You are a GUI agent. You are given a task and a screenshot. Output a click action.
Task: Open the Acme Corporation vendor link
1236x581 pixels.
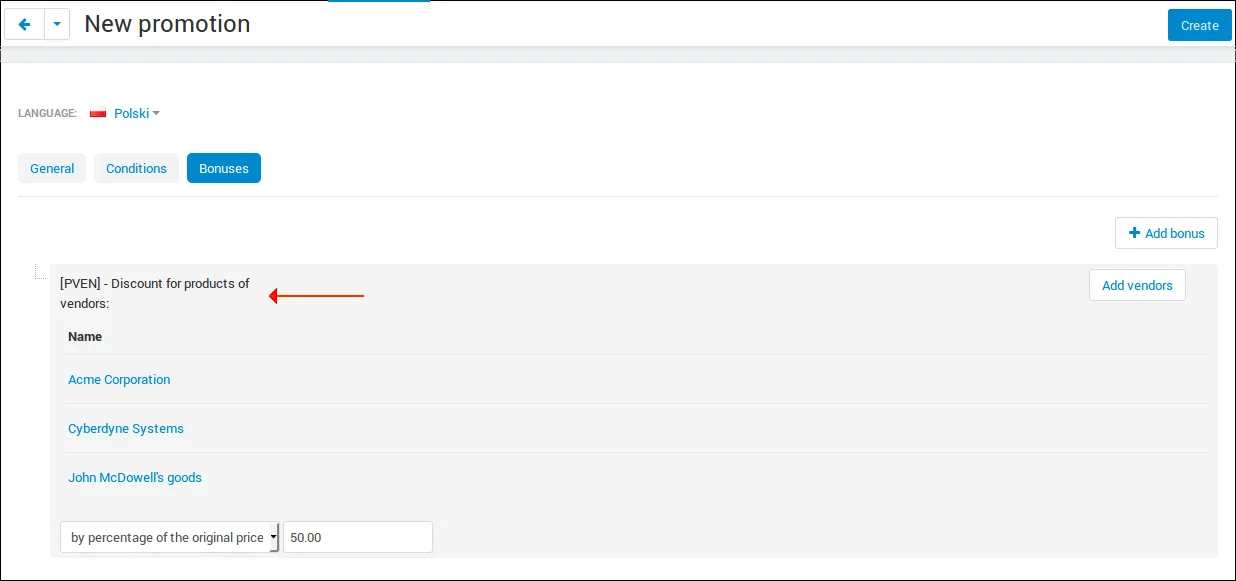(119, 379)
